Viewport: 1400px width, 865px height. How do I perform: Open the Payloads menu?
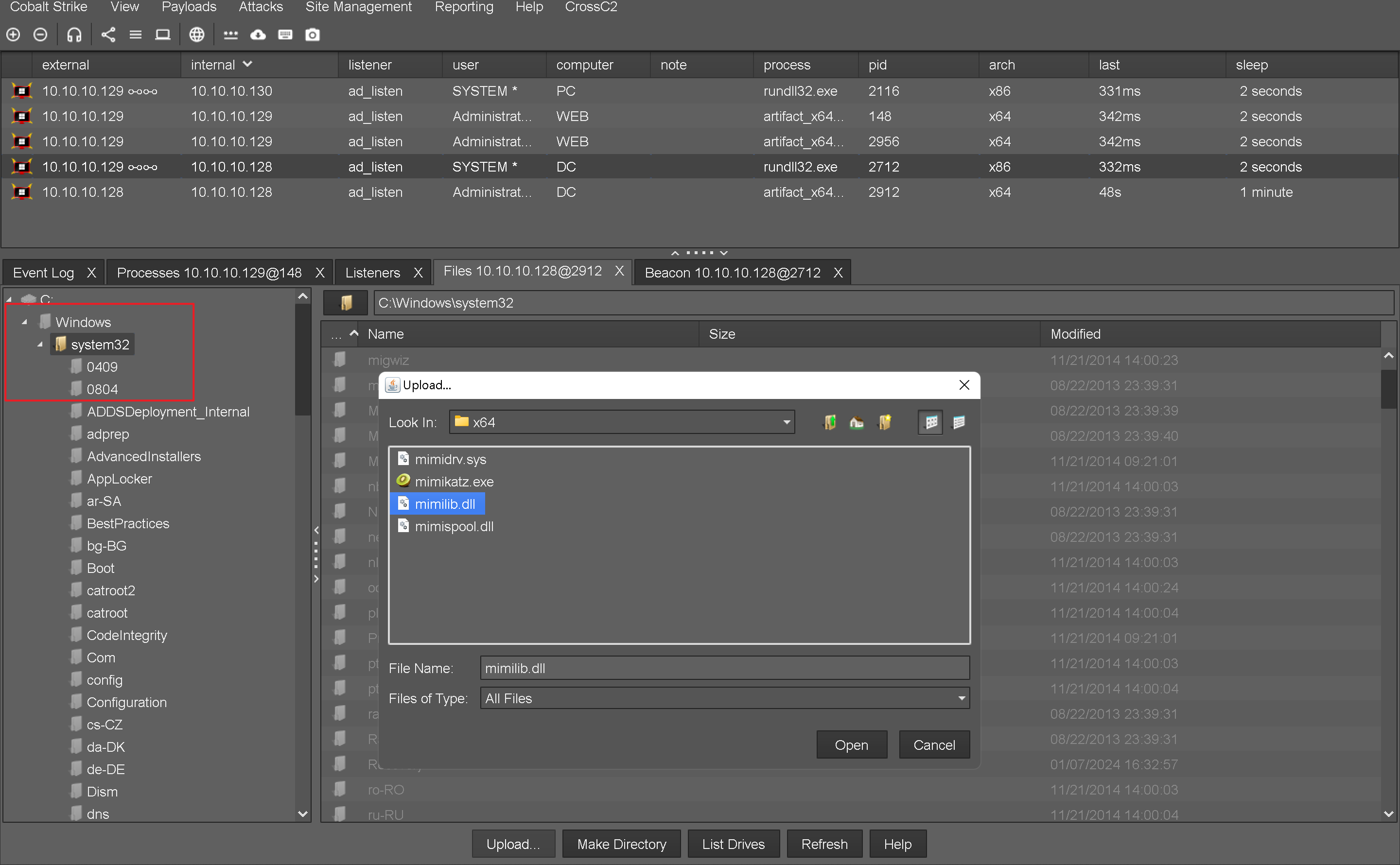tap(189, 7)
